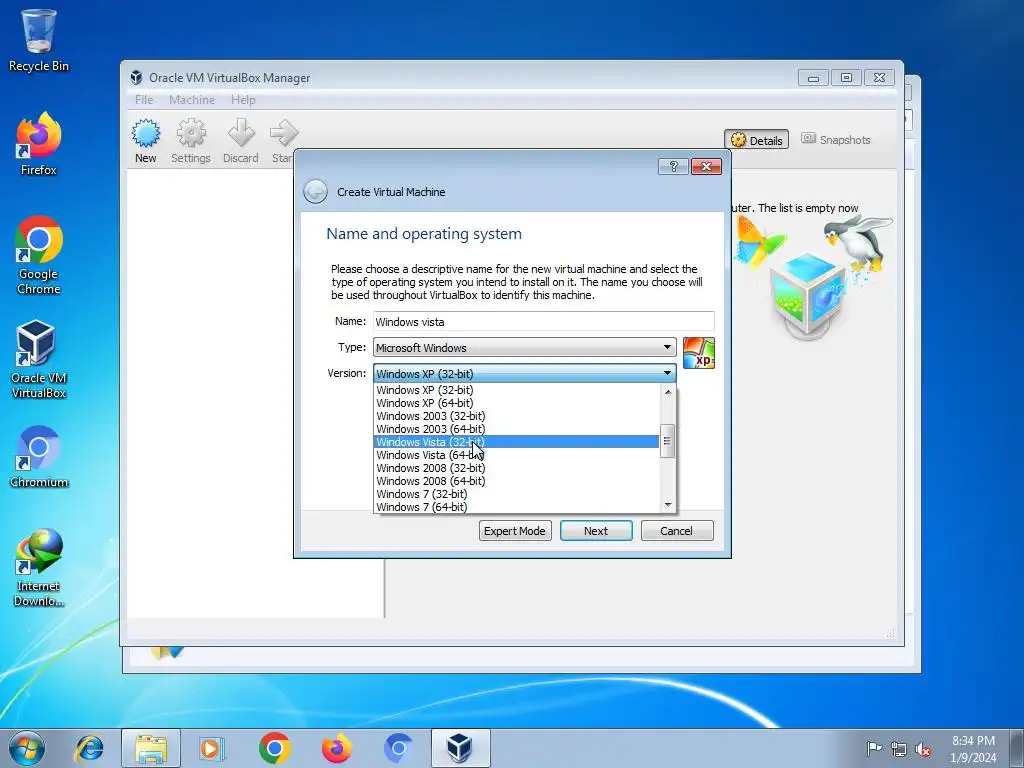Open Firefox from the taskbar
Image resolution: width=1024 pixels, height=768 pixels.
pos(337,748)
